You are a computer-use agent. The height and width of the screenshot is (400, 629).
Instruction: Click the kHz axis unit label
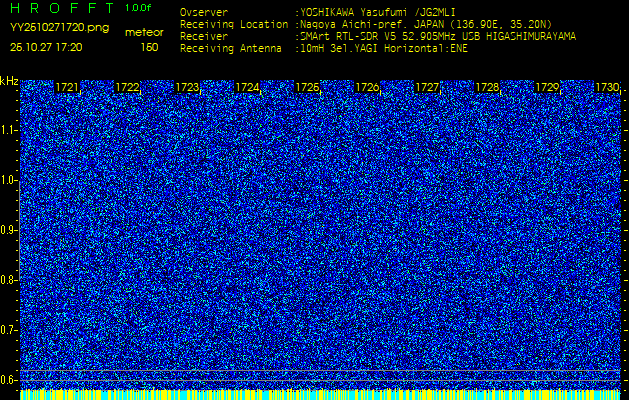[9, 82]
